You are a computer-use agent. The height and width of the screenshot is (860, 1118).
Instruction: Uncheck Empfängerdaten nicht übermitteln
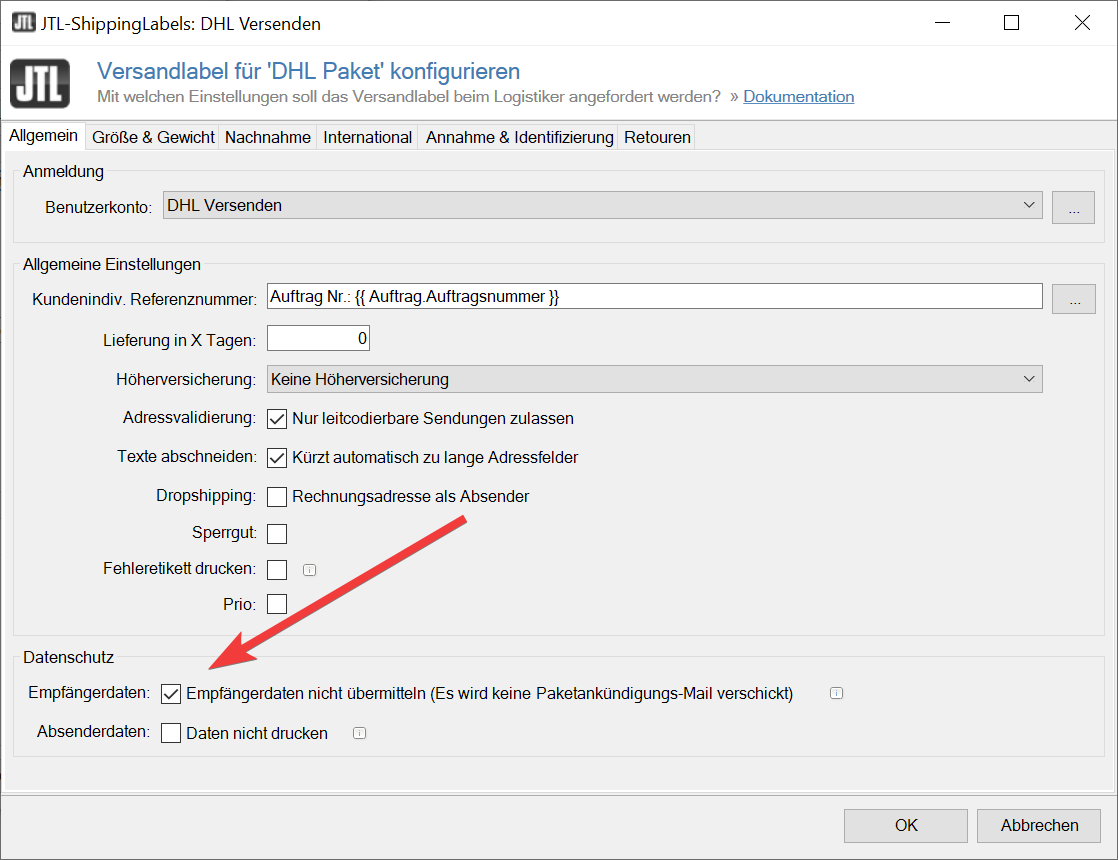click(171, 694)
